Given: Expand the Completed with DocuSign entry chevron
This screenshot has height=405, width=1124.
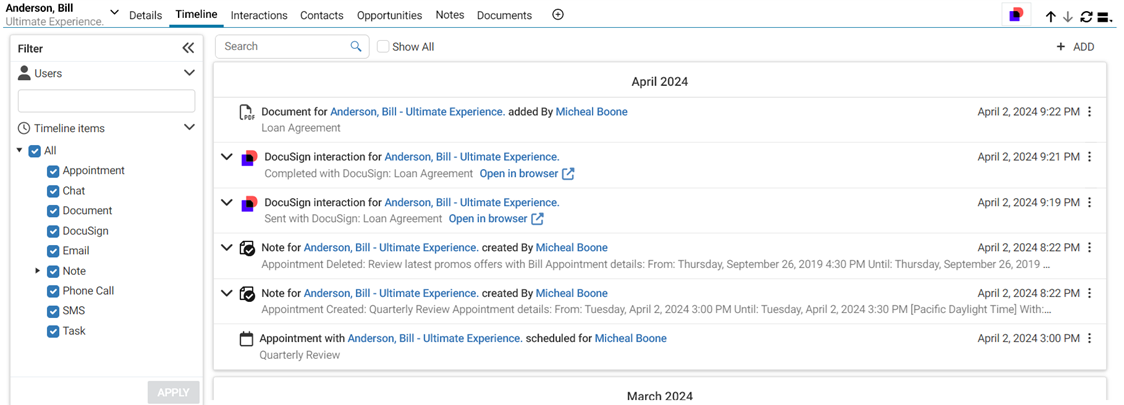Looking at the screenshot, I should tap(227, 156).
